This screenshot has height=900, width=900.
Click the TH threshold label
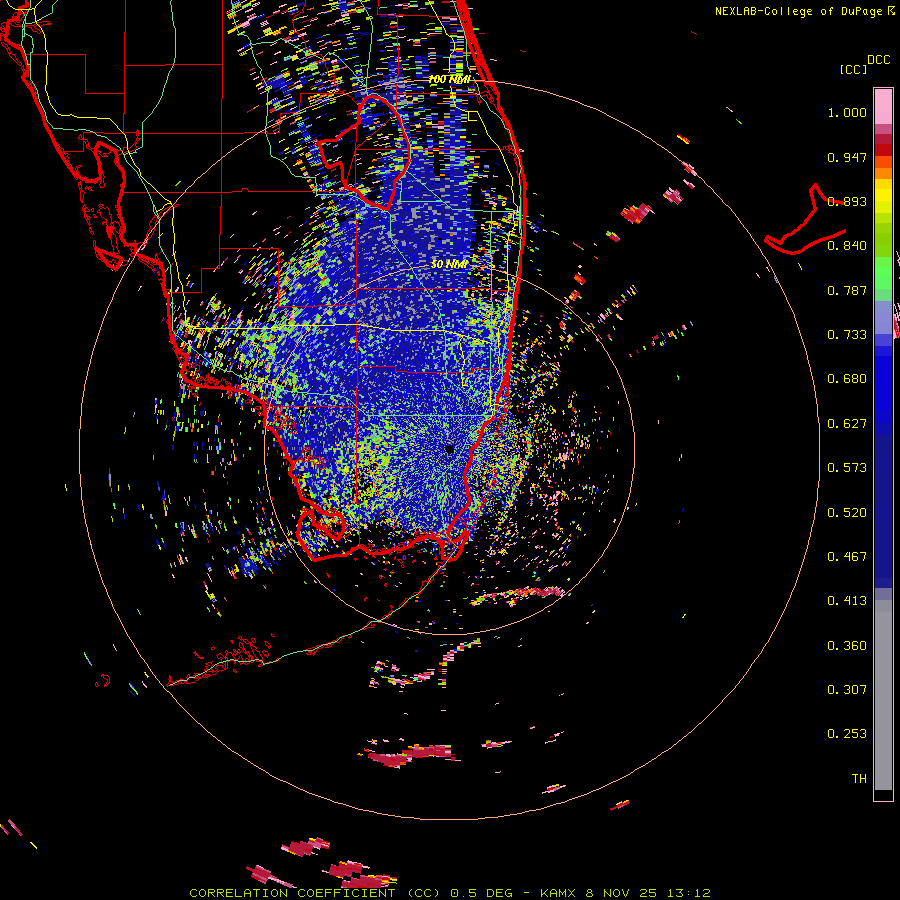tap(859, 779)
